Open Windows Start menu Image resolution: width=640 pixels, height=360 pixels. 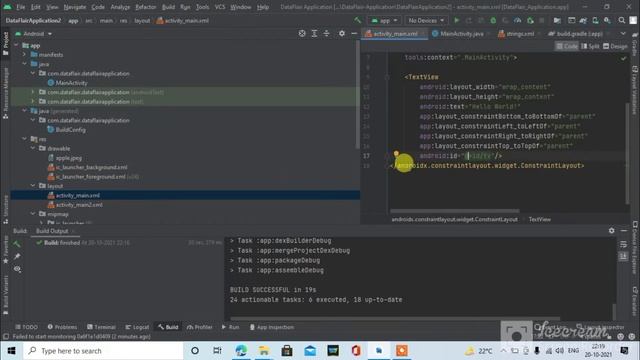point(11,351)
